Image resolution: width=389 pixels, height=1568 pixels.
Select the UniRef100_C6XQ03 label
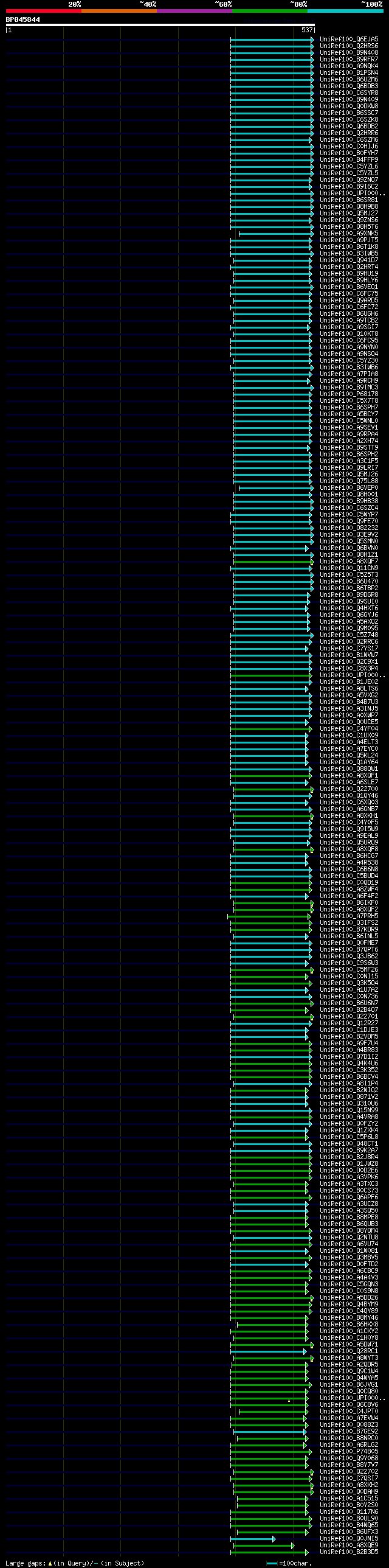pos(349,803)
